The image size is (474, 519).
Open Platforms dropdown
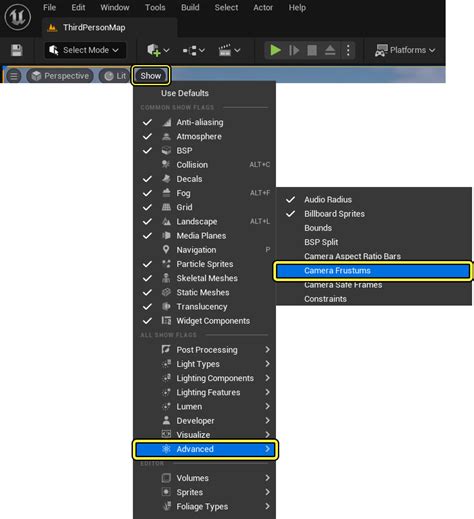(x=405, y=50)
